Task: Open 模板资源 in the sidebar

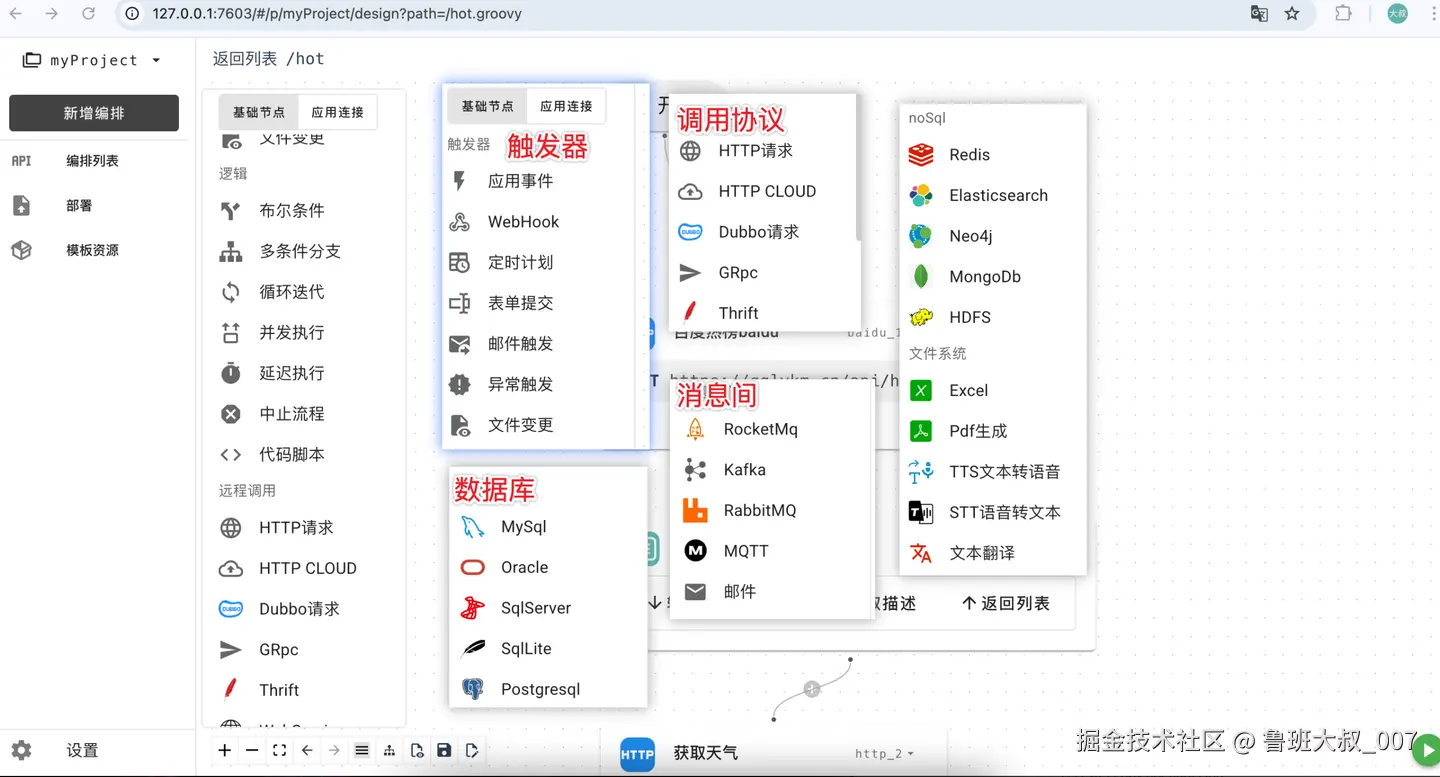Action: click(x=94, y=250)
